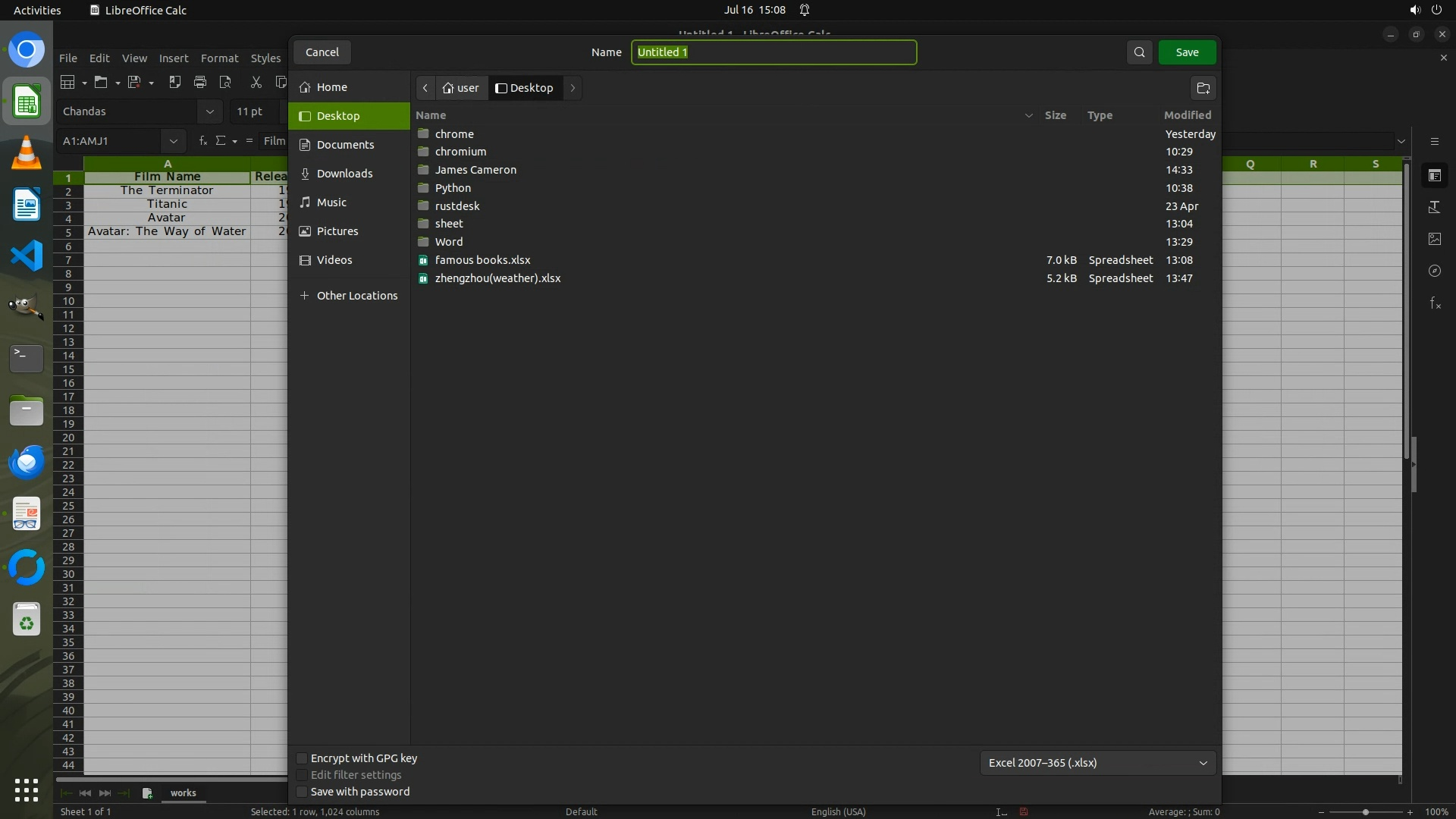1456x819 pixels.
Task: Enable Encrypt with GPG key checkbox
Action: click(302, 758)
